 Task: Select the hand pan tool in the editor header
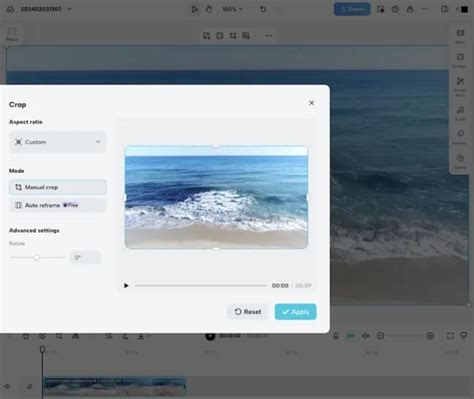coord(209,9)
